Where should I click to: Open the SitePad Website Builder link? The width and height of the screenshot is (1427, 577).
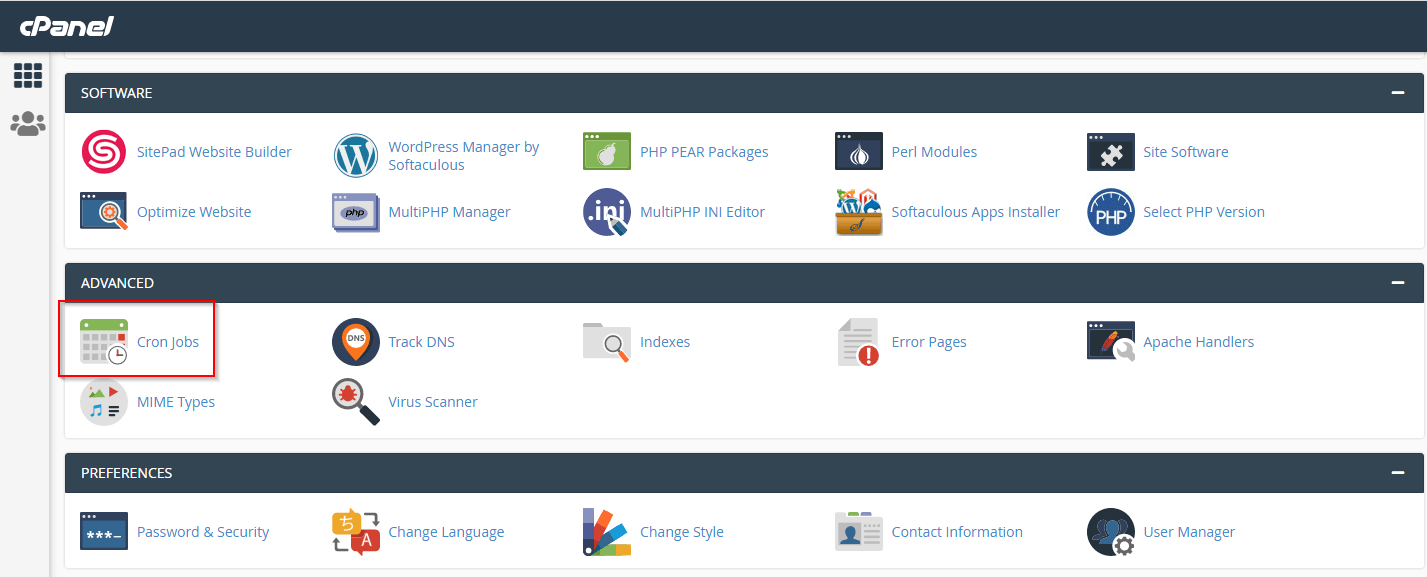[x=214, y=152]
